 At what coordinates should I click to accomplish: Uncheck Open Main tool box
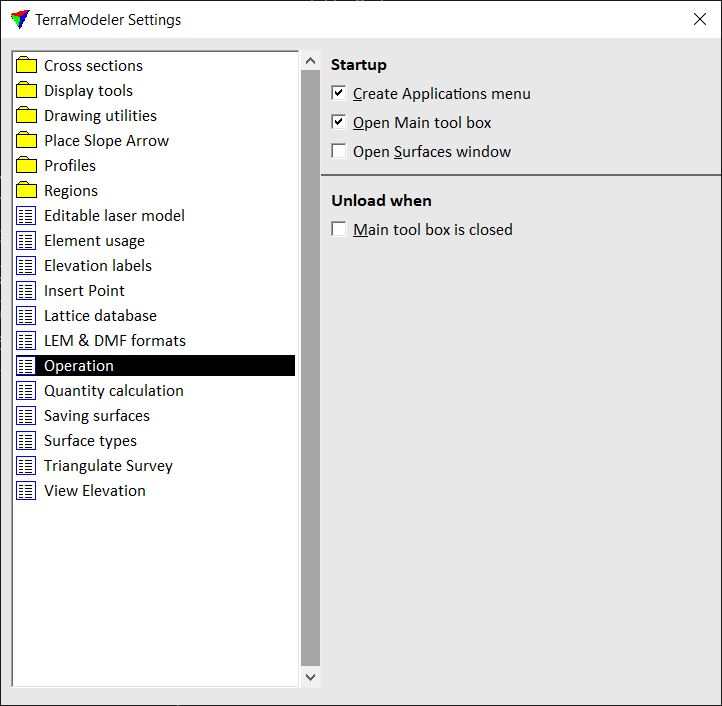click(x=340, y=123)
